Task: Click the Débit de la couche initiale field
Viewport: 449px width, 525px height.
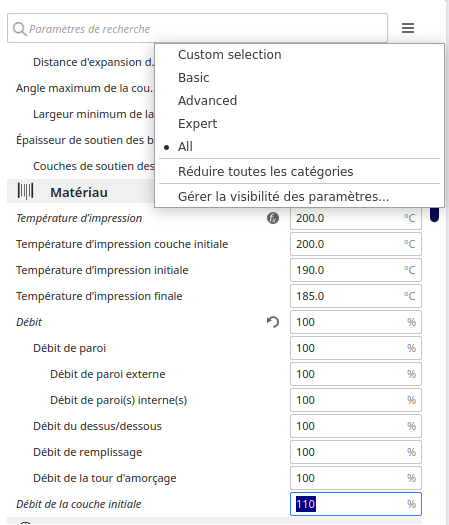Action: pyautogui.click(x=356, y=504)
